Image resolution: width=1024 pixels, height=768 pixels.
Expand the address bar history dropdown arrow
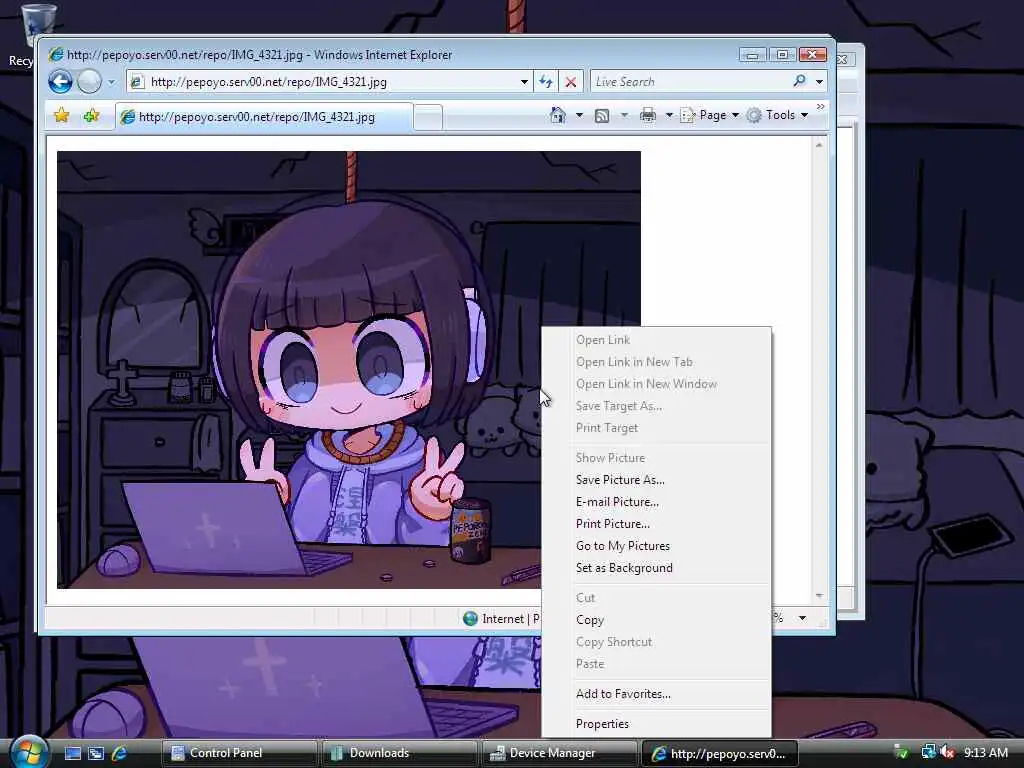524,82
